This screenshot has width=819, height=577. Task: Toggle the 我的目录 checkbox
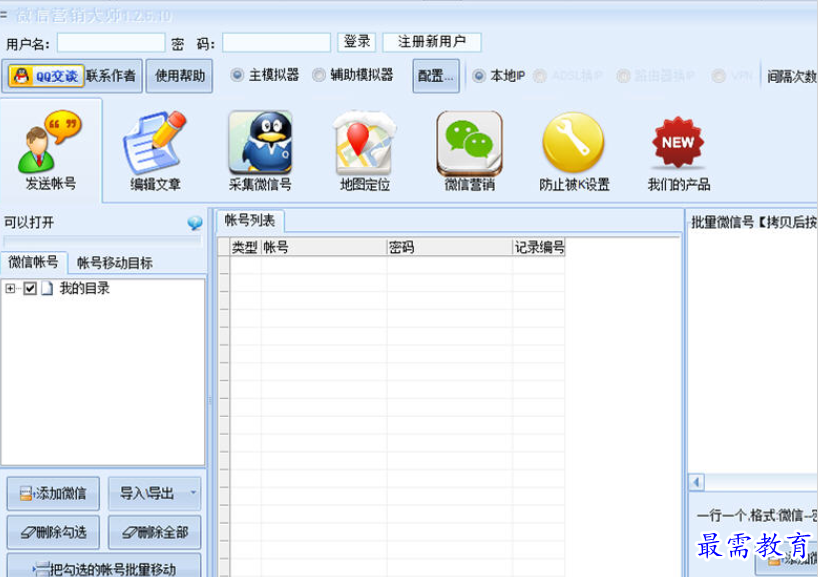[30, 288]
